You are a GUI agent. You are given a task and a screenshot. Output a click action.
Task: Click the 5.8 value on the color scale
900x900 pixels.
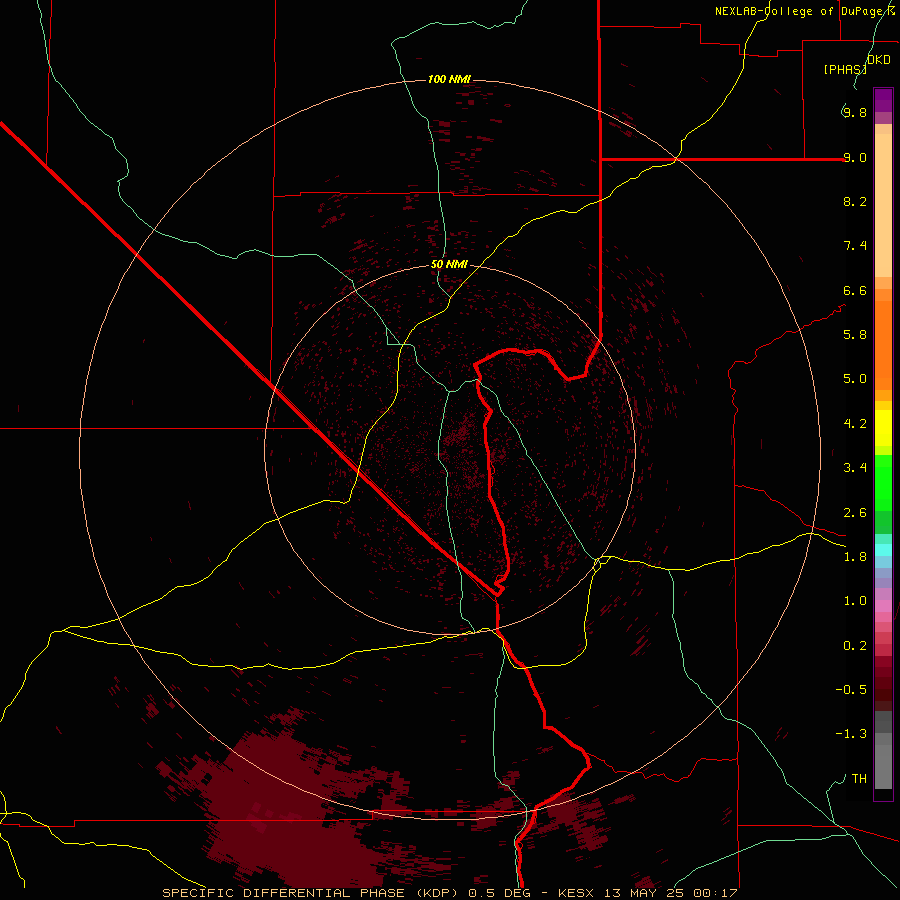[855, 335]
